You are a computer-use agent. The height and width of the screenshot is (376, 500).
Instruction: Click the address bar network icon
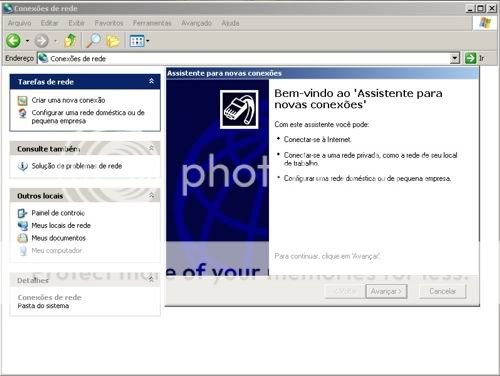[x=43, y=58]
